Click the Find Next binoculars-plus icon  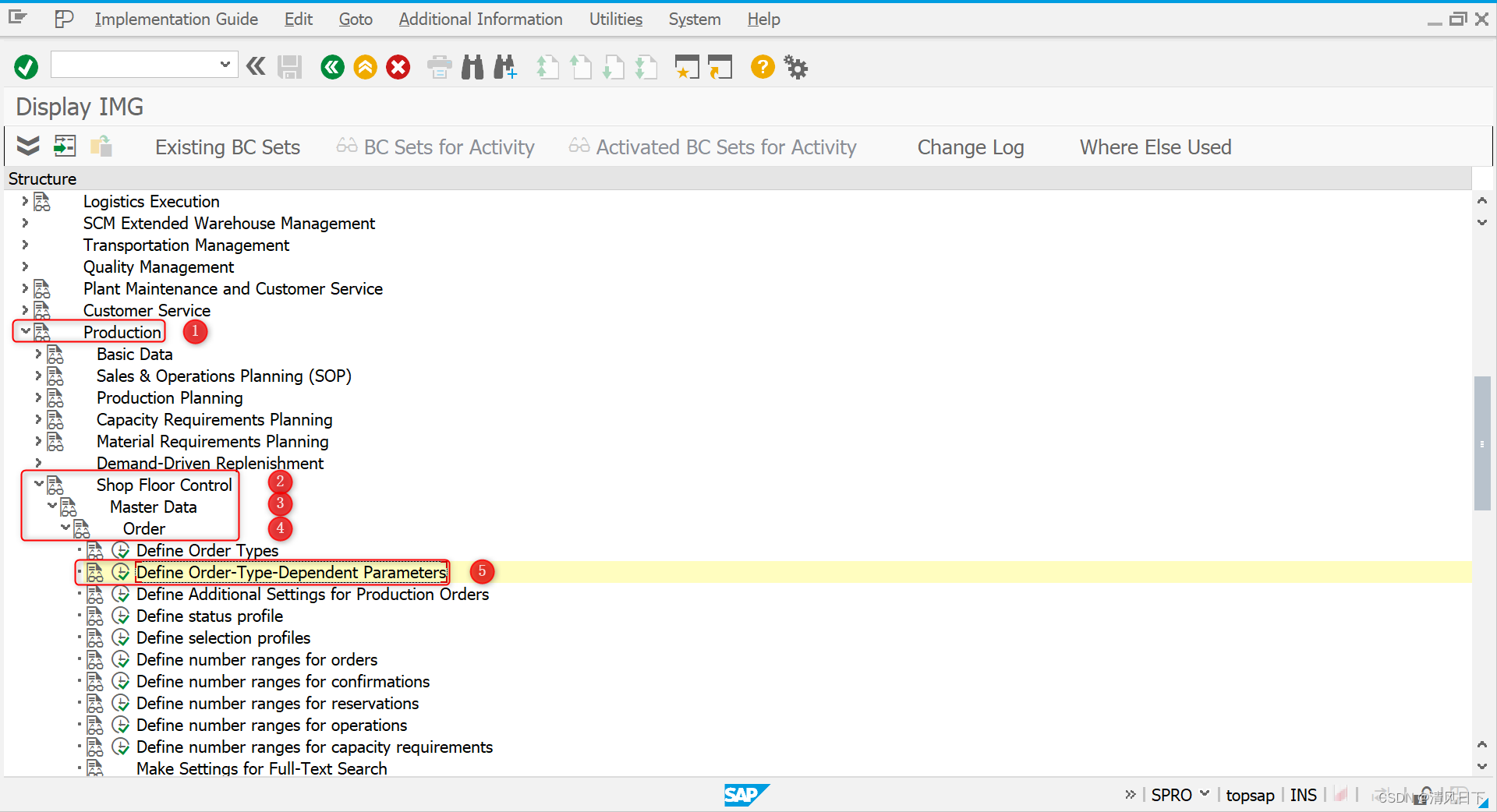pos(505,67)
